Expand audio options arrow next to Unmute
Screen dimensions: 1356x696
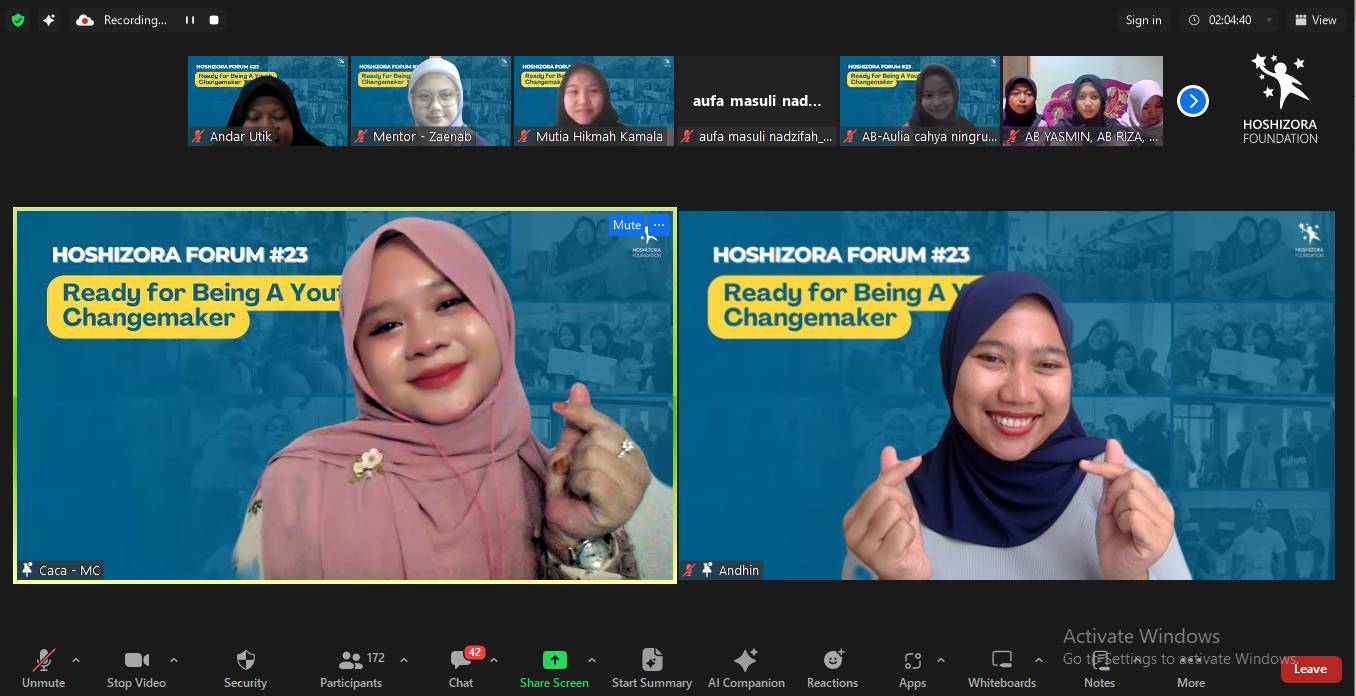[76, 660]
